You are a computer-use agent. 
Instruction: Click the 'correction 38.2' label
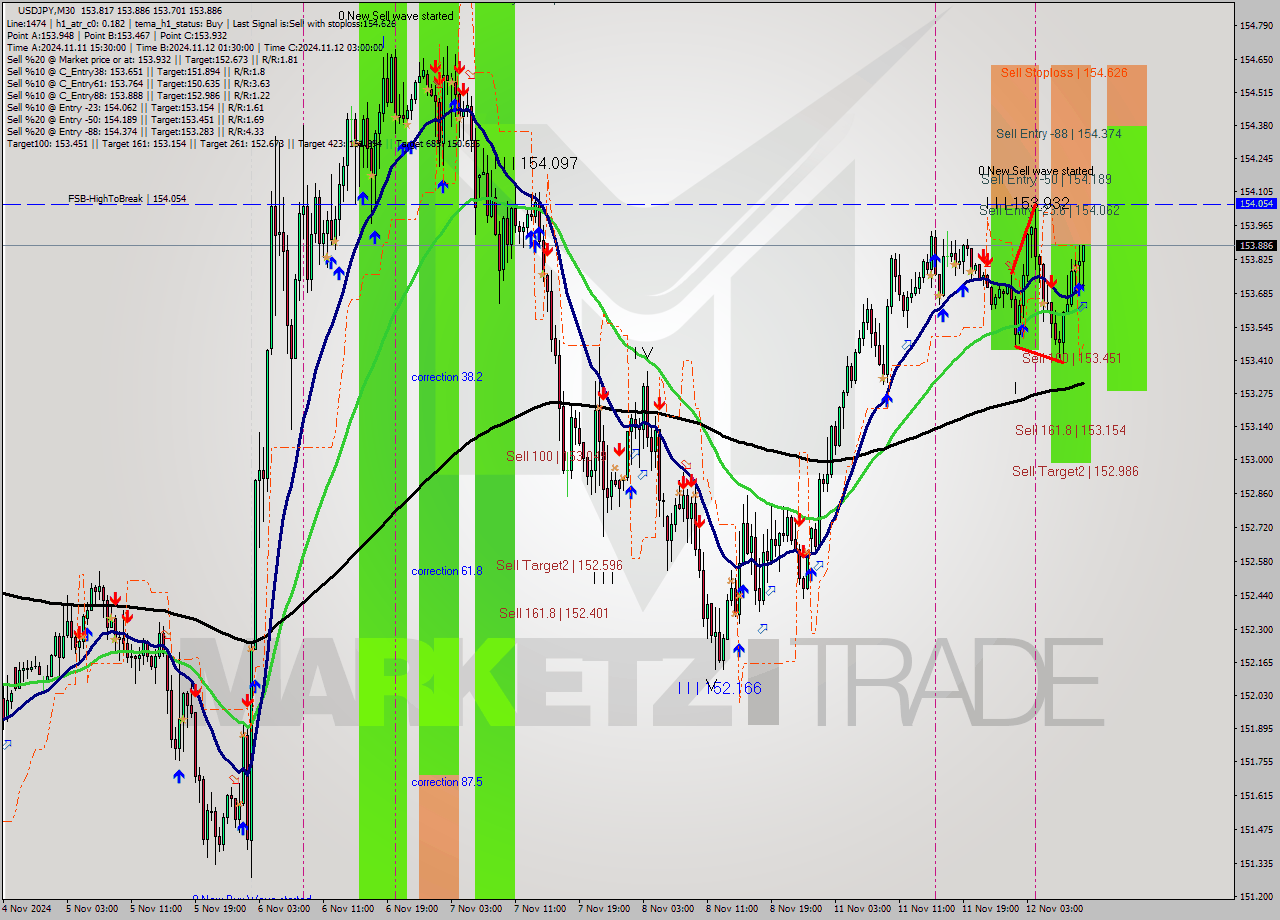pyautogui.click(x=447, y=377)
